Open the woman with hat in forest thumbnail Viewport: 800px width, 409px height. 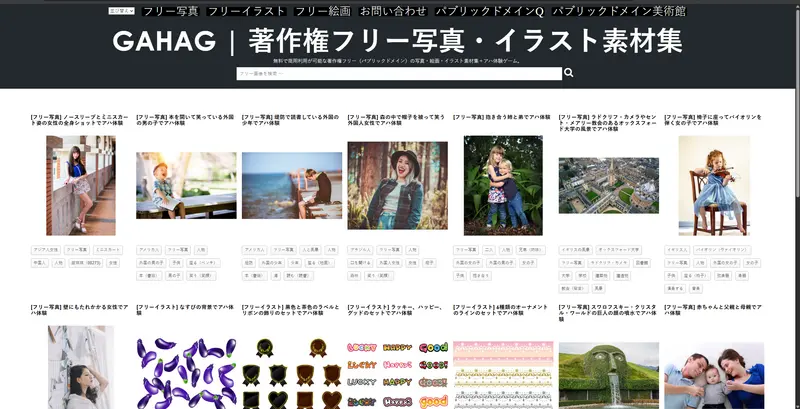[x=397, y=185]
